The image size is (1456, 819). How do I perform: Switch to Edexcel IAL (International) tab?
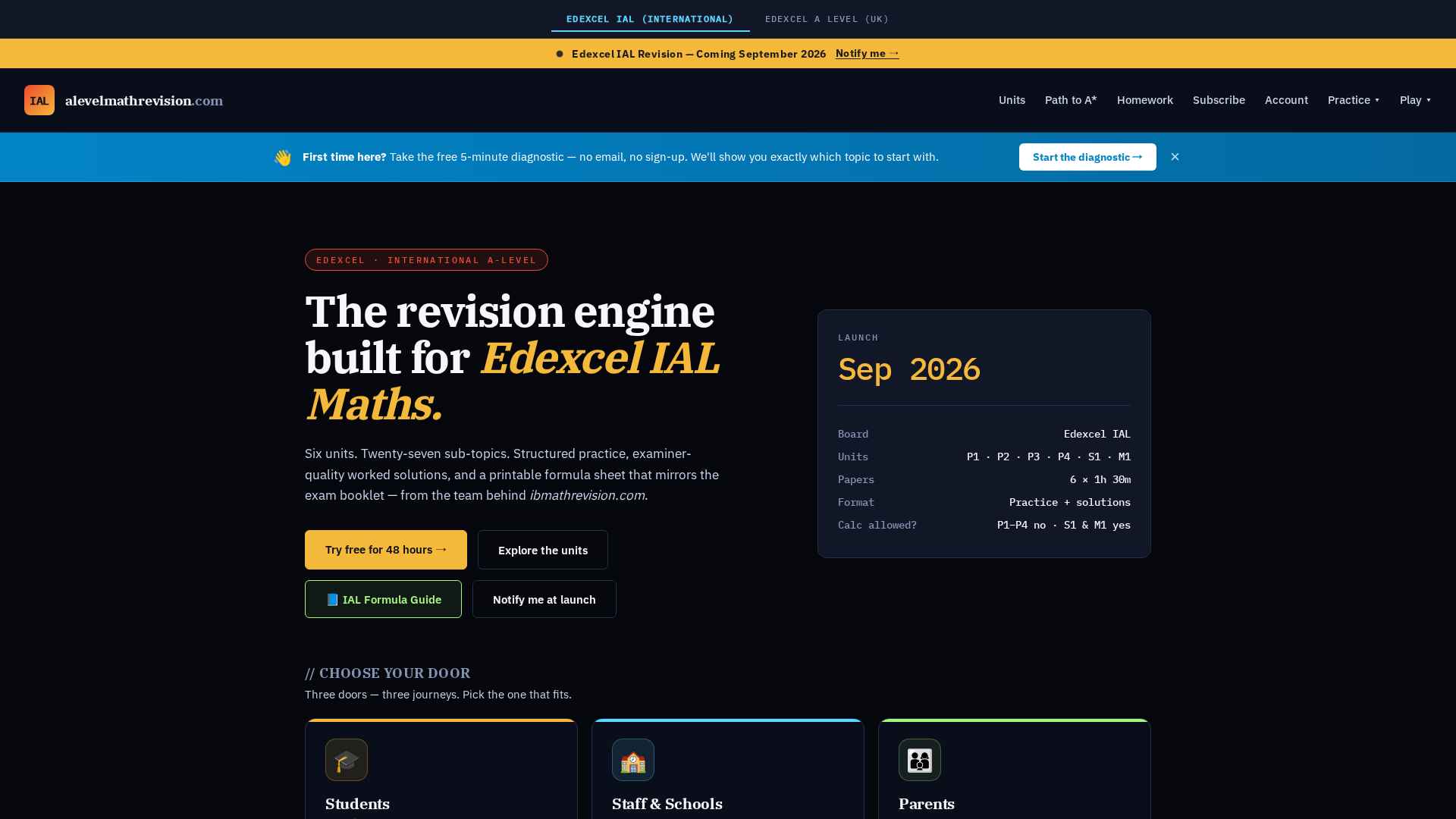pos(650,19)
